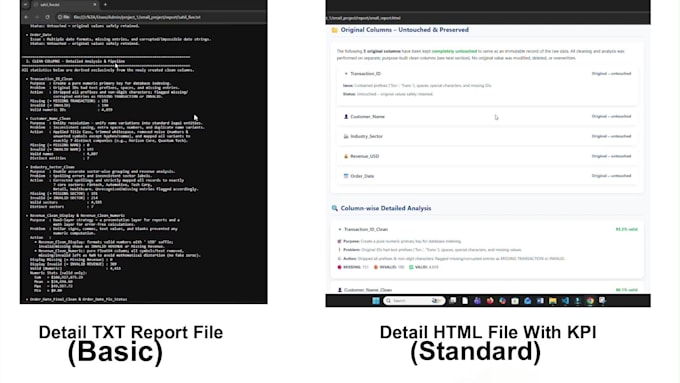Click the taskbar Search box
Screen dimensions: 680x383
[414, 301]
